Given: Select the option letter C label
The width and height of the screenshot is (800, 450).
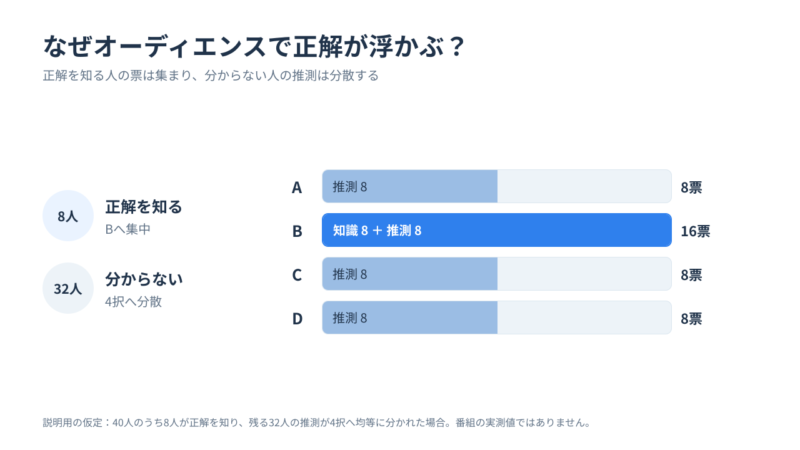Looking at the screenshot, I should coord(297,274).
